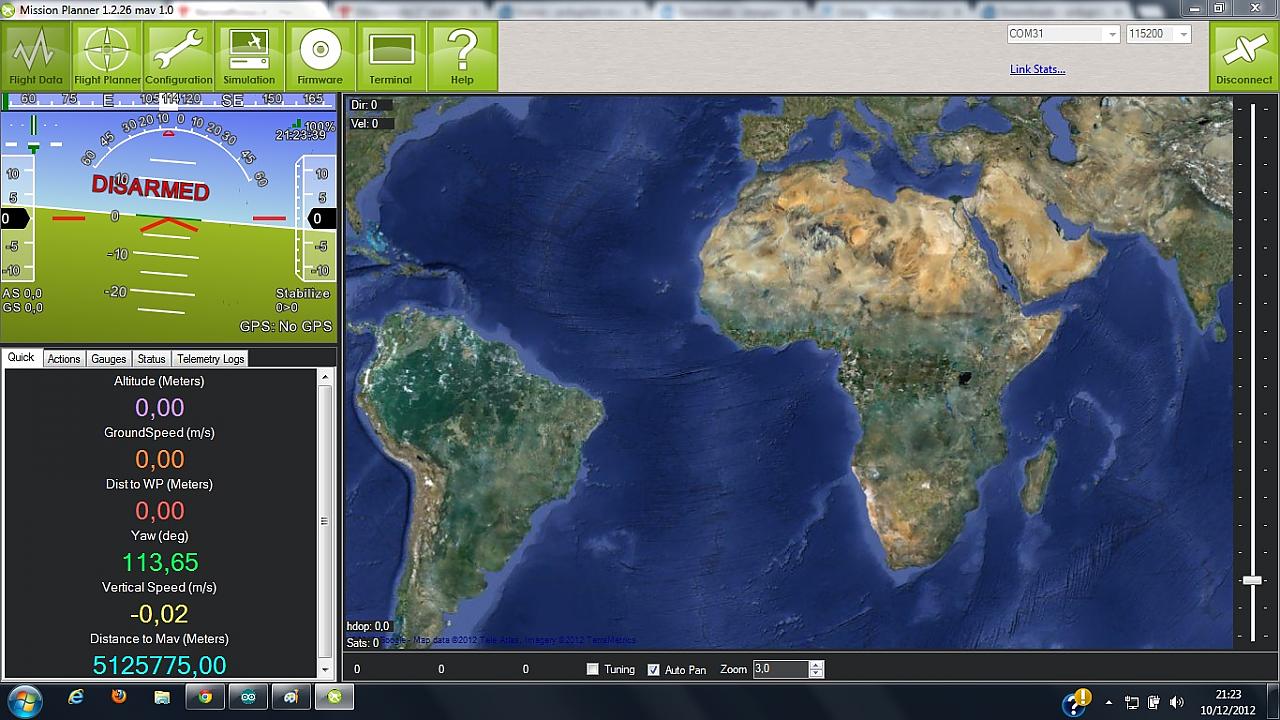Expand the 115200 baud rate dropdown
Image resolution: width=1280 pixels, height=720 pixels.
(1183, 34)
